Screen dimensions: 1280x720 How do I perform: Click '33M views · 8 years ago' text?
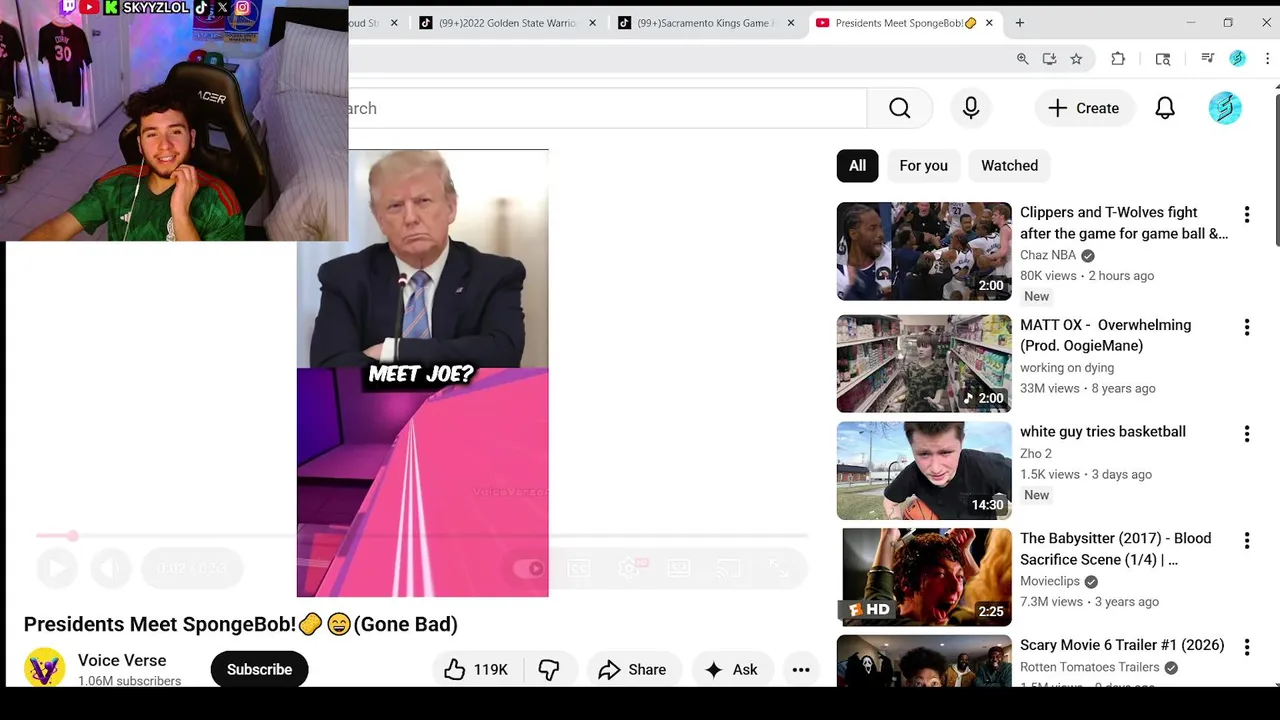[1087, 388]
